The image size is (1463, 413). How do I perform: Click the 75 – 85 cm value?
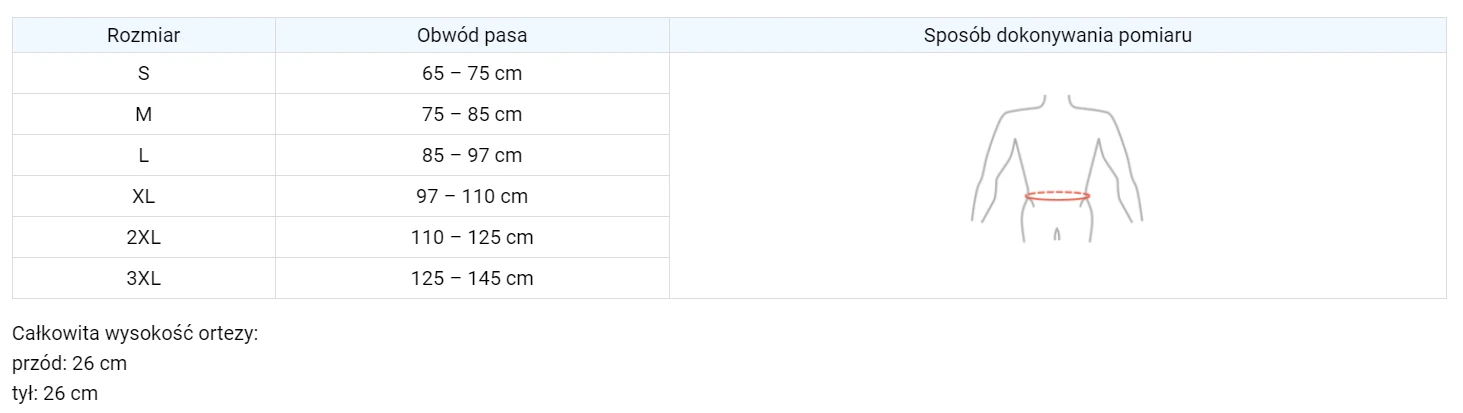tap(472, 114)
